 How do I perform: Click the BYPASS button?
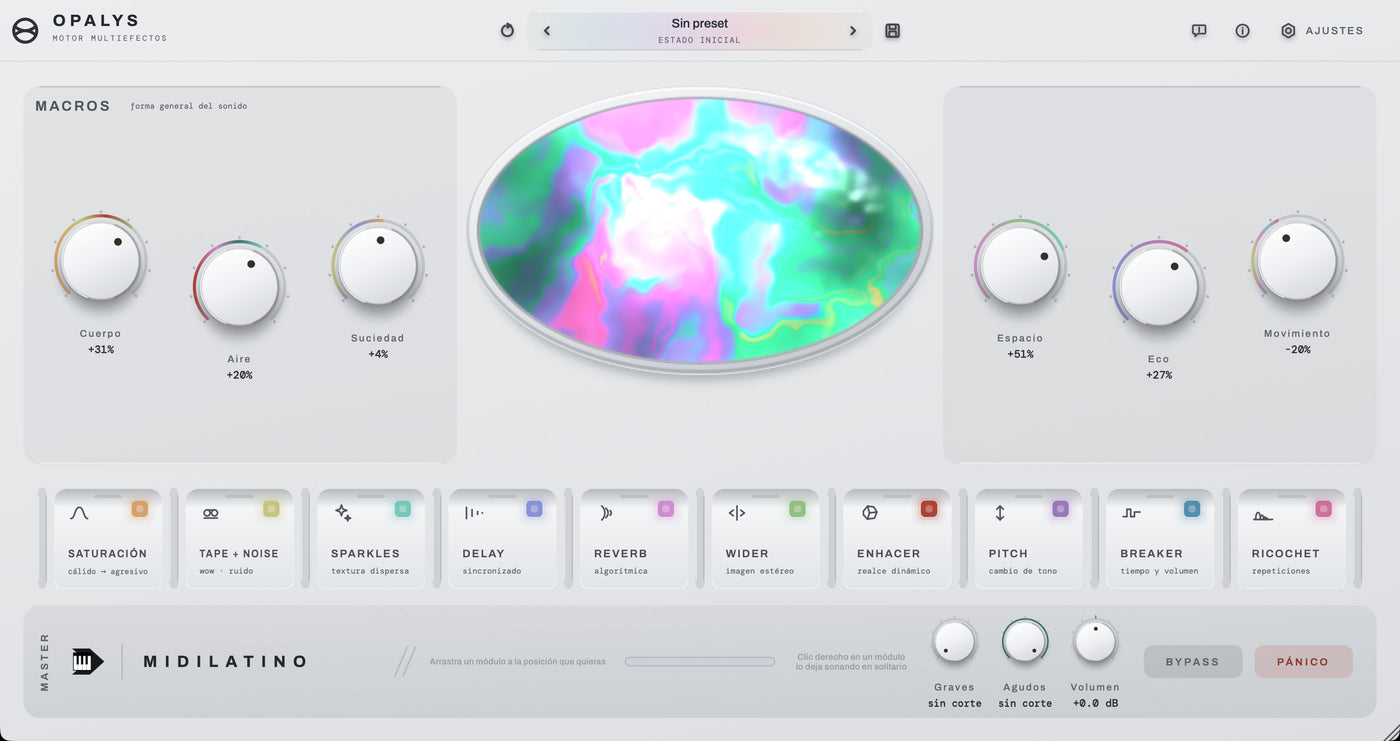tap(1193, 662)
